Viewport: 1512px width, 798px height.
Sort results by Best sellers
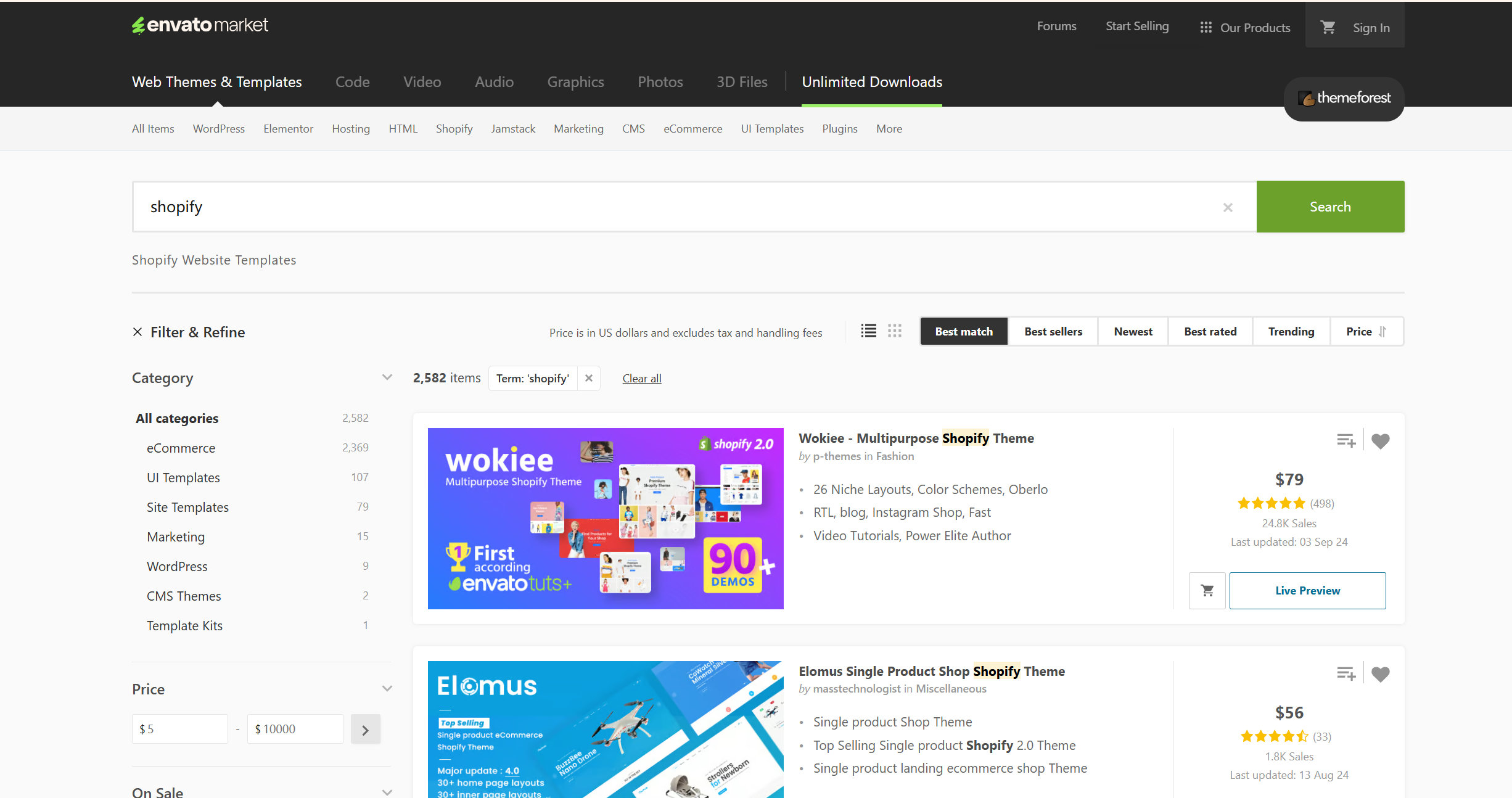(1053, 331)
